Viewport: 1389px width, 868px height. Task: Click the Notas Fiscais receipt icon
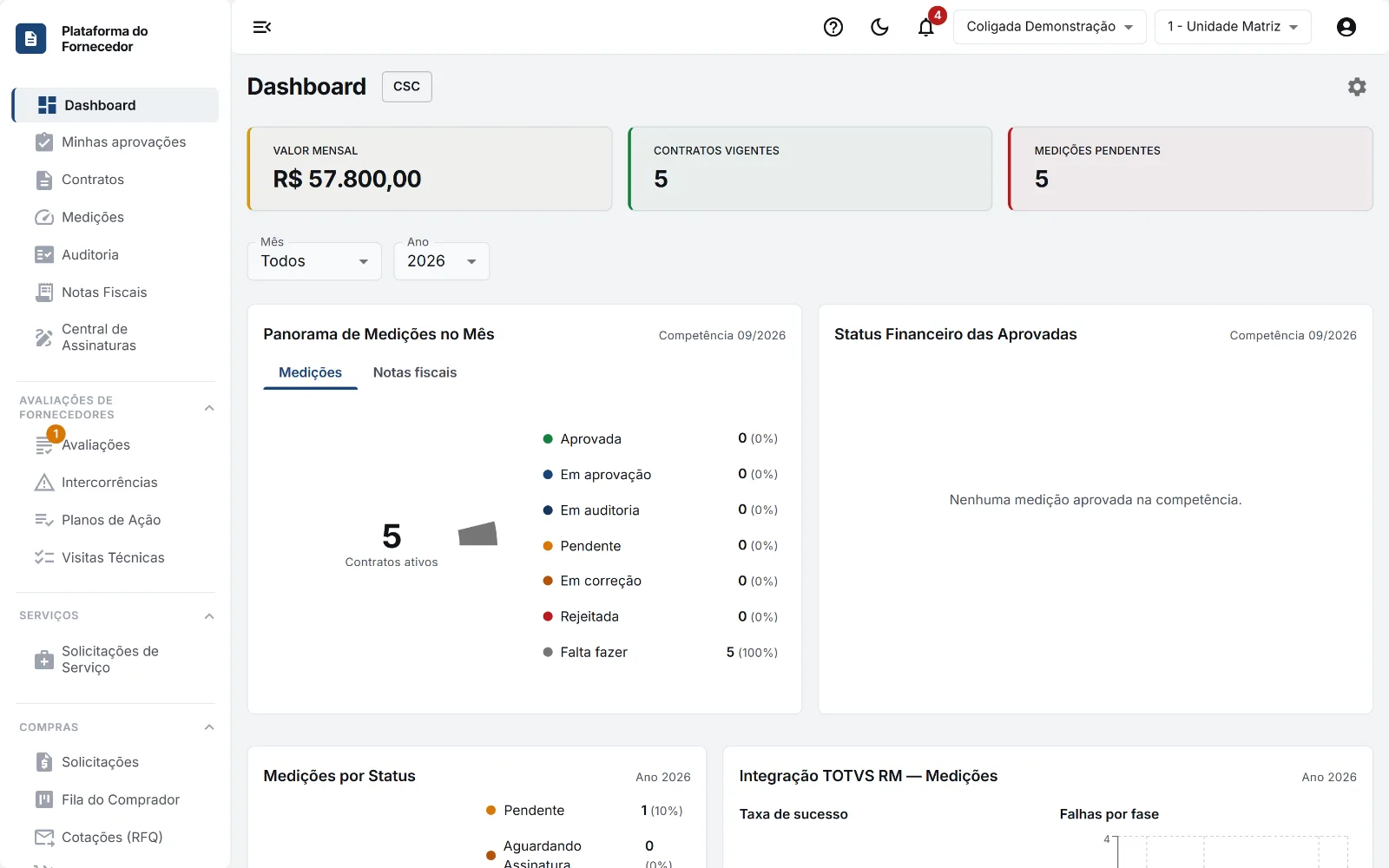click(x=44, y=292)
